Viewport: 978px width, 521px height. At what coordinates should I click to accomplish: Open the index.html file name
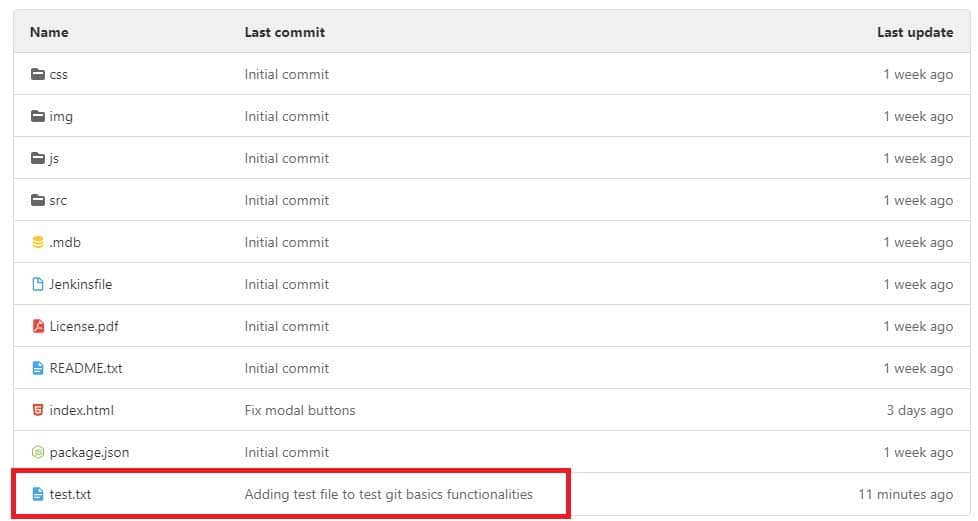[x=81, y=410]
